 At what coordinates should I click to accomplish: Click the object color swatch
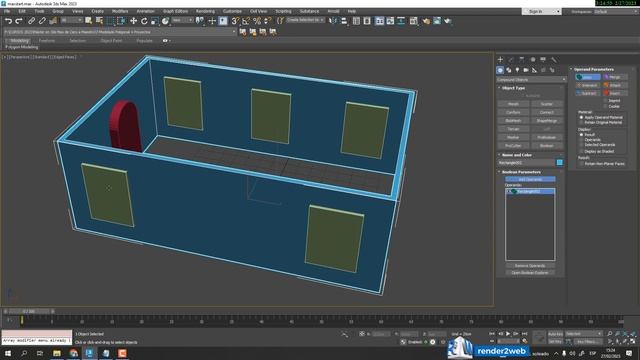[560, 162]
